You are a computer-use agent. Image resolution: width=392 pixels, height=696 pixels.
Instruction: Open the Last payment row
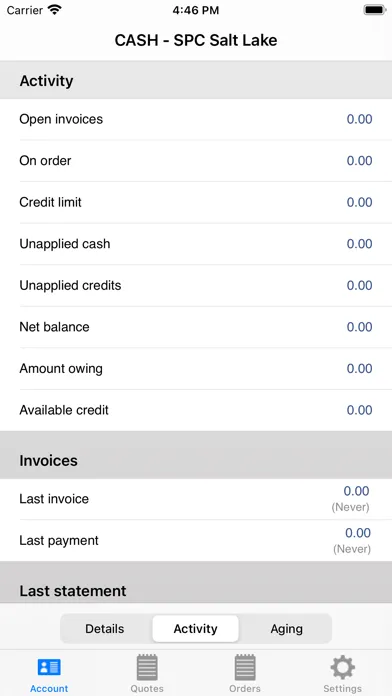click(x=196, y=541)
